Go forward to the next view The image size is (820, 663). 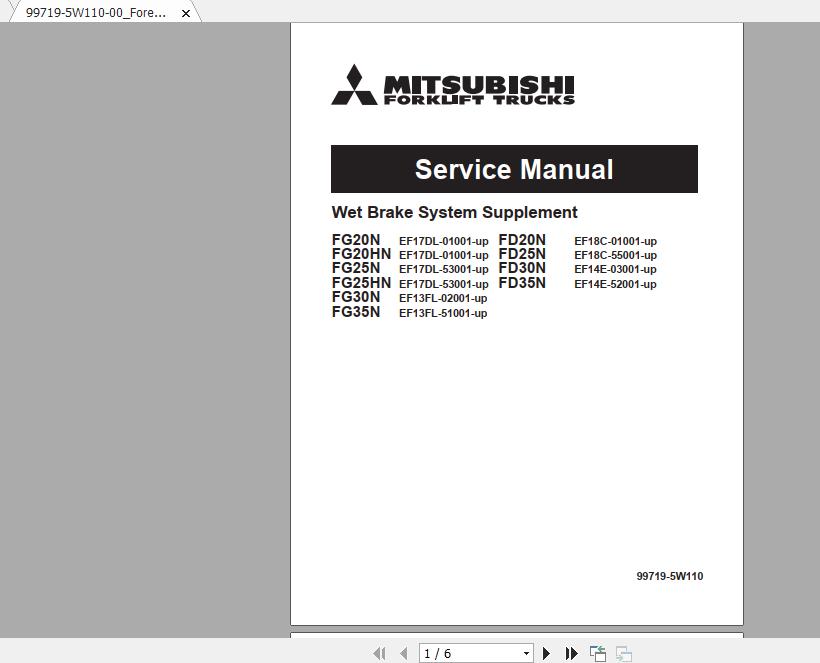623,653
